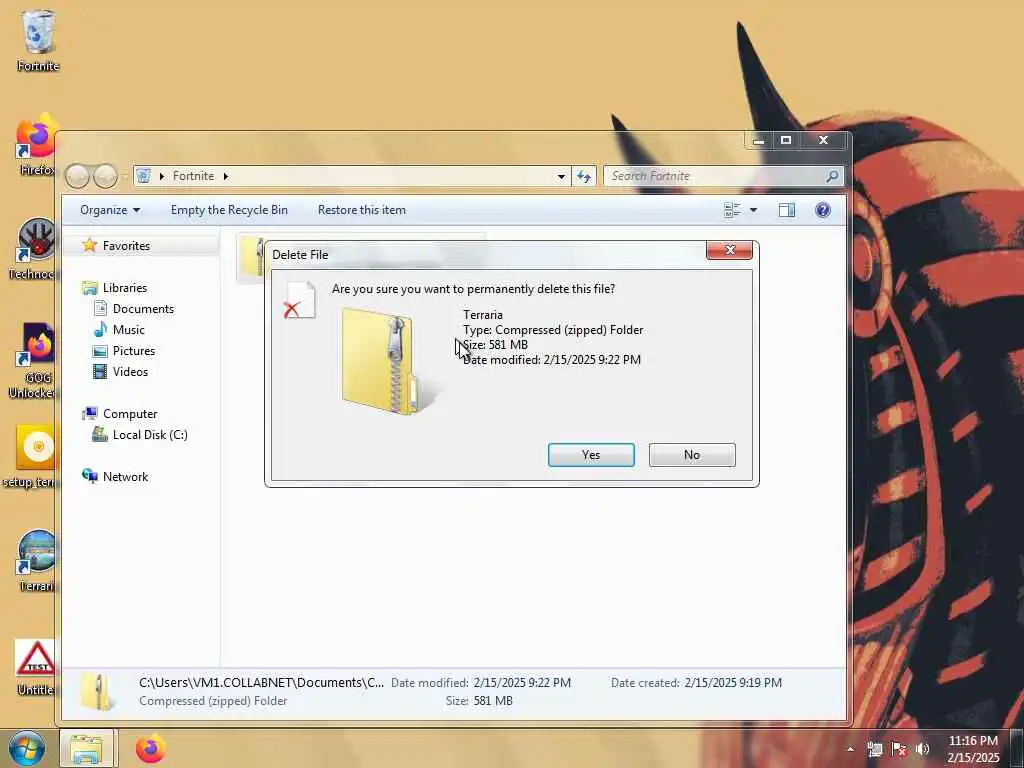1024x768 pixels.
Task: Click the Size: 581 MB line in dialog
Action: click(495, 345)
